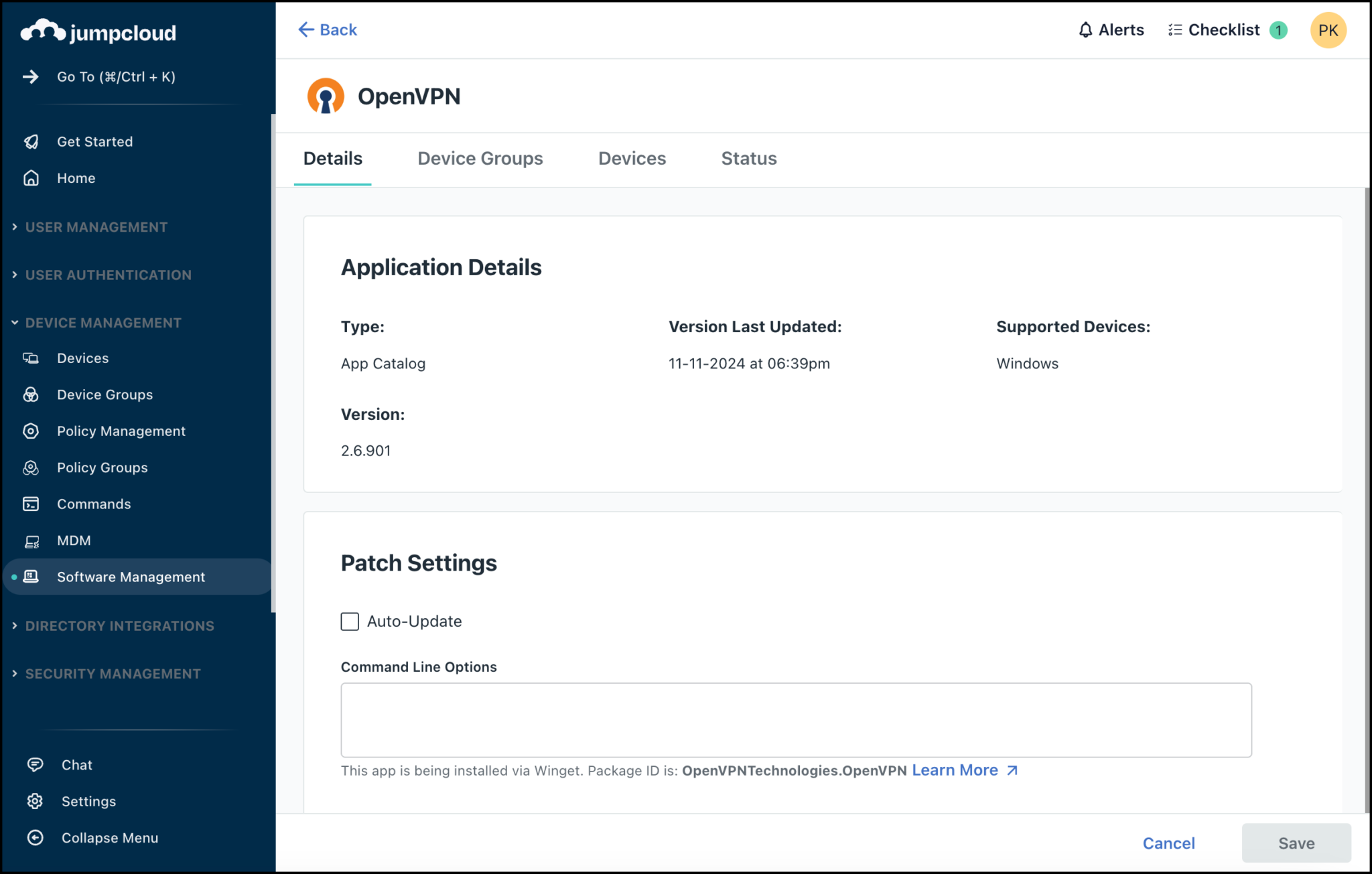Screen dimensions: 1372x874
Task: Expand the Security Management section
Action: click(113, 673)
